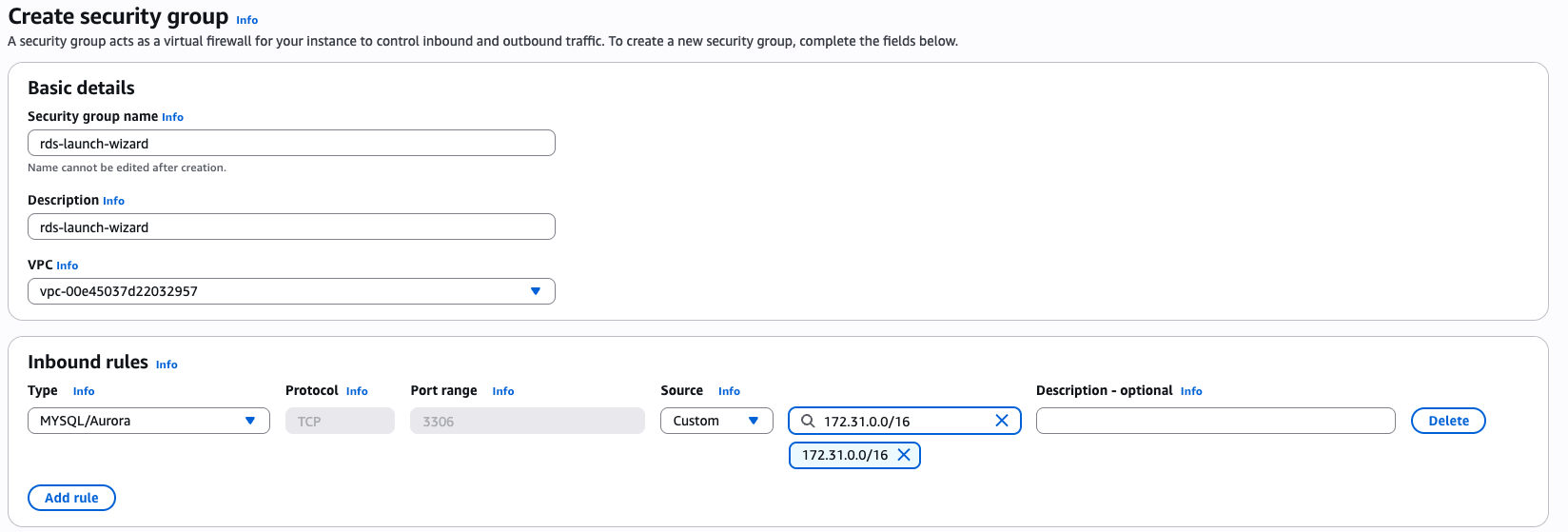Viewport: 1568px width, 532px height.
Task: Open Info link for Inbound rules heading
Action: (167, 365)
